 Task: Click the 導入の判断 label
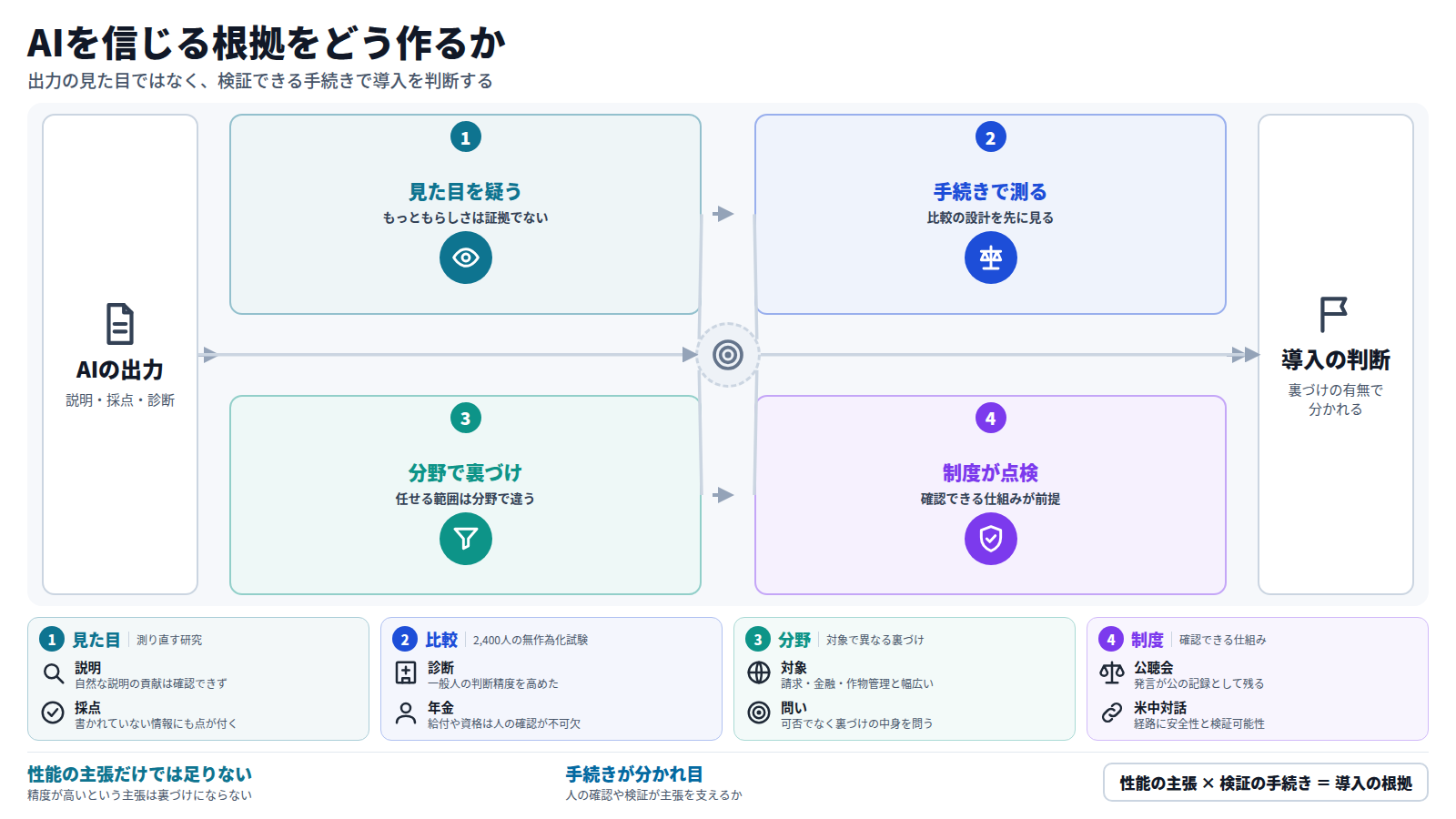click(1336, 360)
